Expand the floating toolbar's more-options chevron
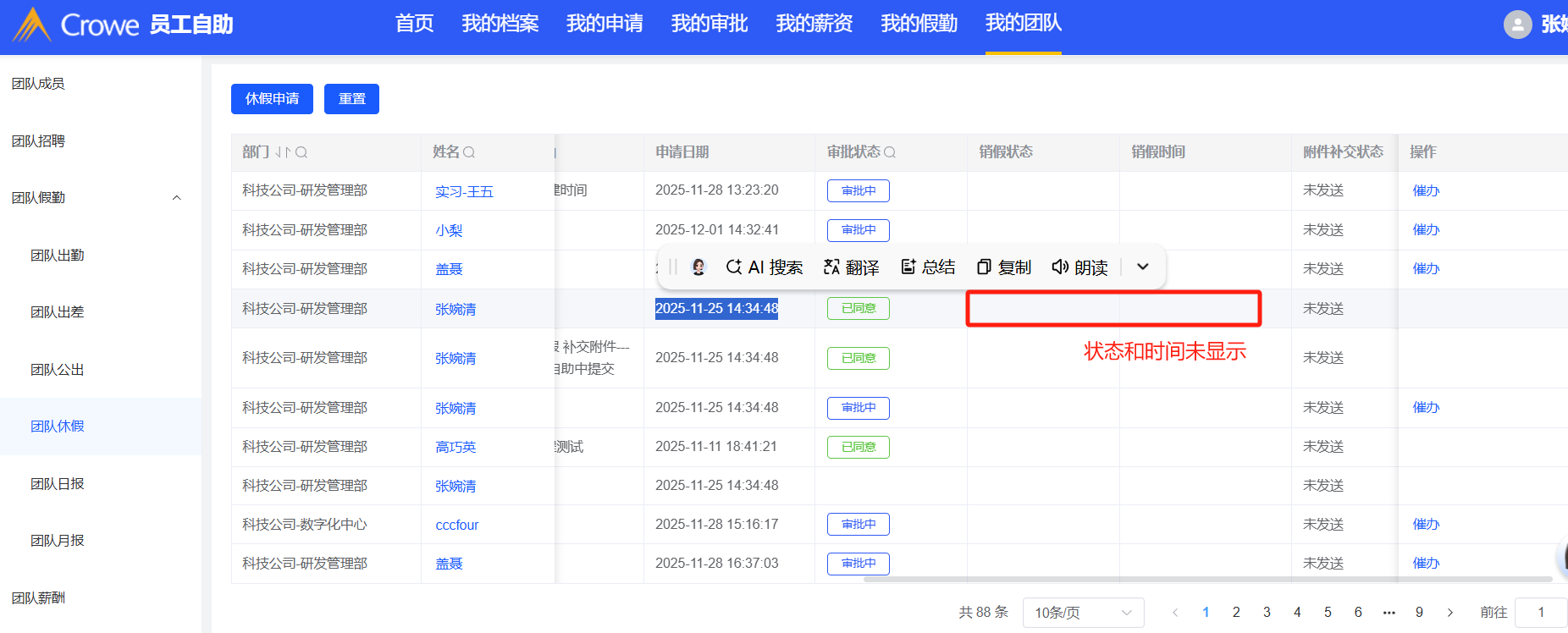Screen dimensions: 1568x633 (x=1143, y=267)
